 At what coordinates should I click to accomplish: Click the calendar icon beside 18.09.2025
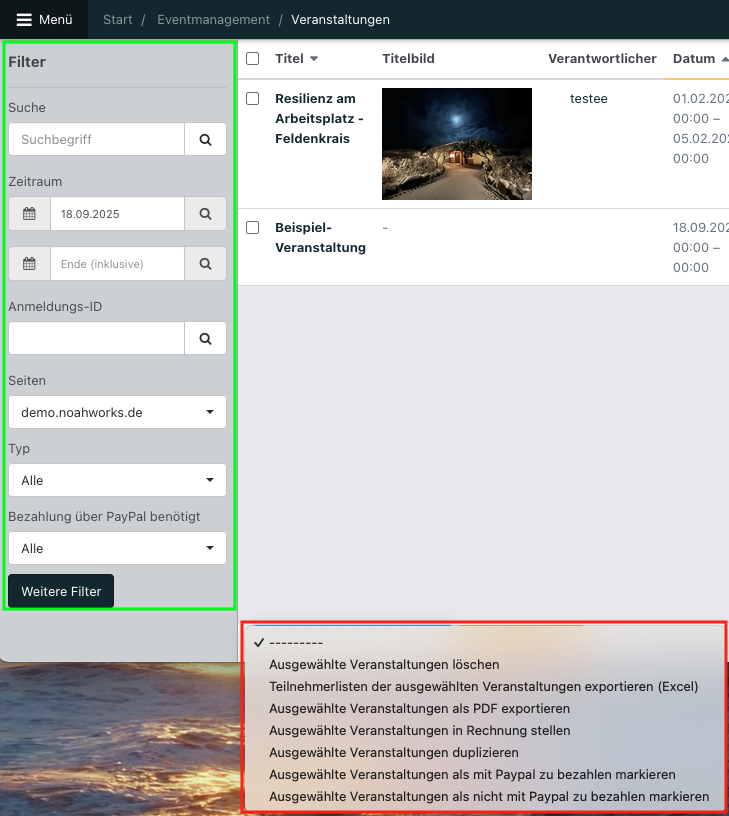(x=30, y=214)
